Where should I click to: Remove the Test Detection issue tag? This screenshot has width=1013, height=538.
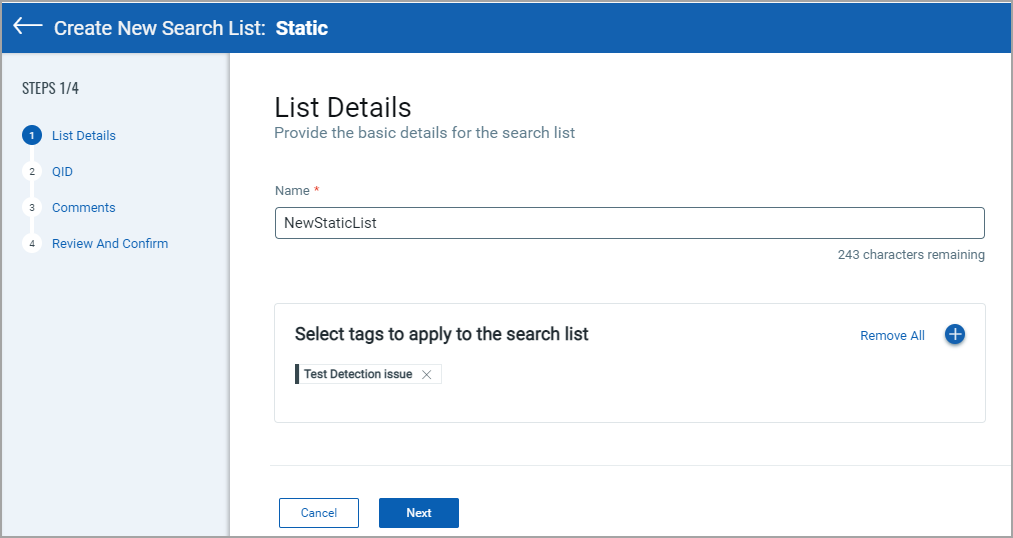coord(426,375)
